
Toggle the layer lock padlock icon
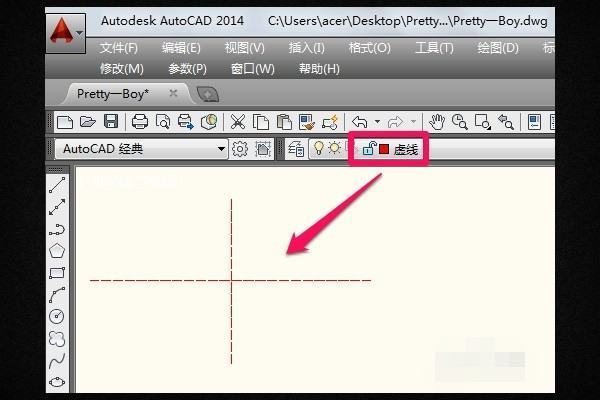368,149
